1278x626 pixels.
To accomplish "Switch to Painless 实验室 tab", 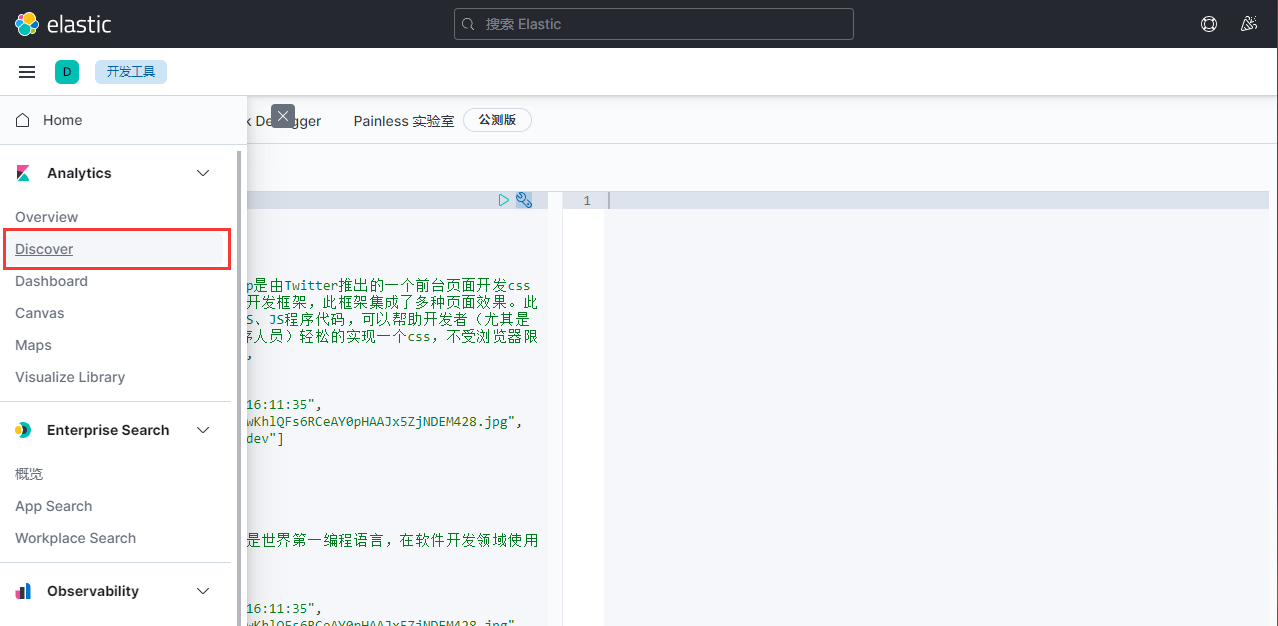I will coord(403,121).
